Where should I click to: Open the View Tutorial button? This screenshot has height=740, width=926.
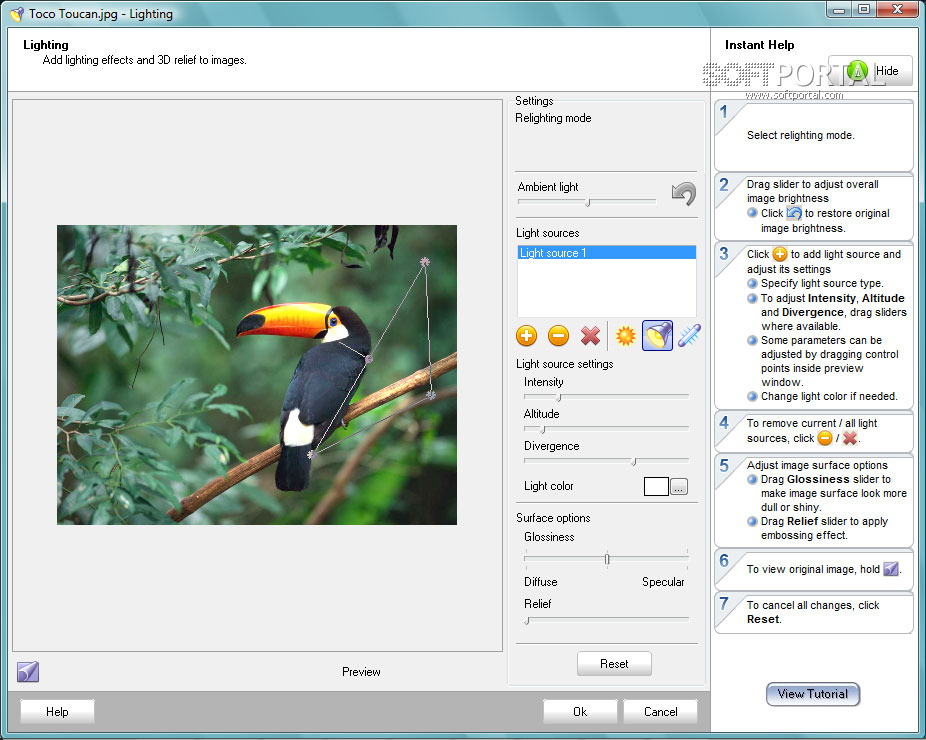(x=813, y=694)
